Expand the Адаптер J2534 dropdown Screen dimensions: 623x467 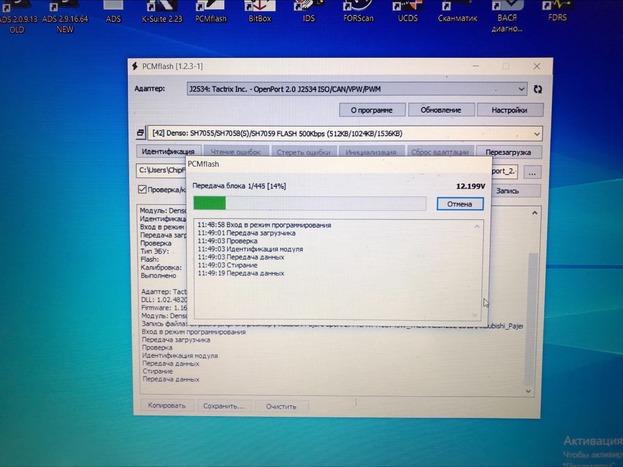point(522,89)
